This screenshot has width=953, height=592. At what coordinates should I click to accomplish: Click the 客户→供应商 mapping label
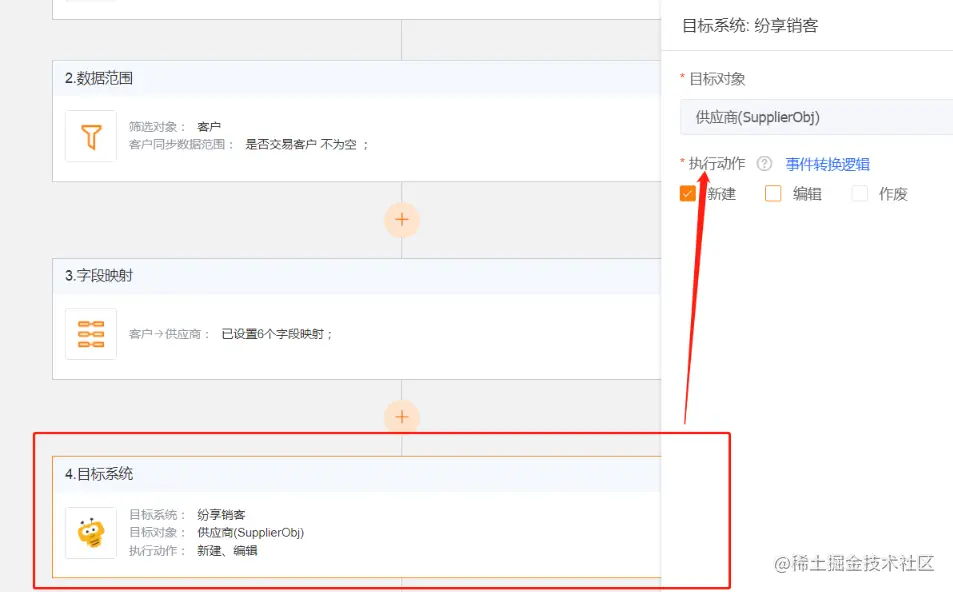168,334
